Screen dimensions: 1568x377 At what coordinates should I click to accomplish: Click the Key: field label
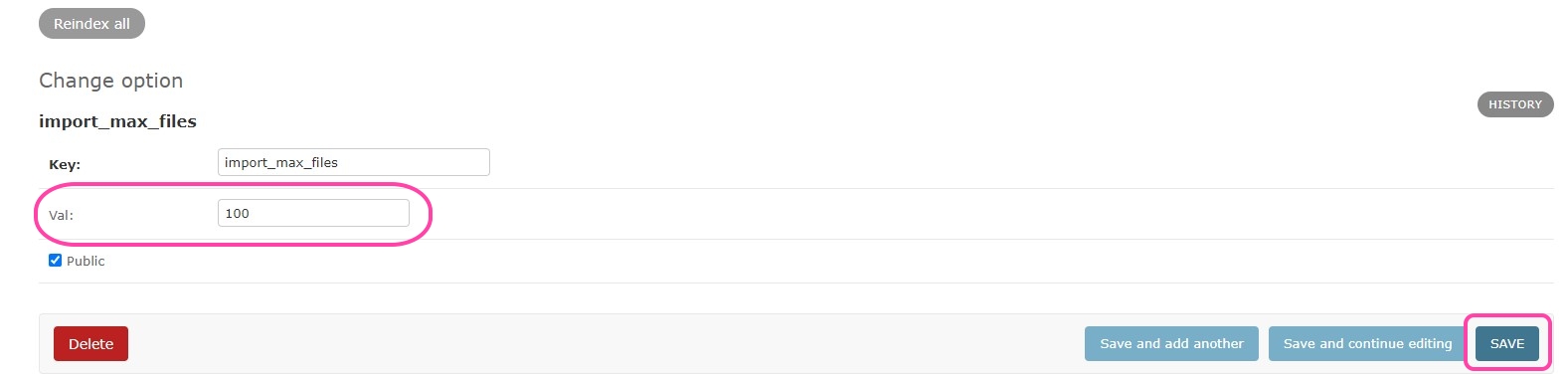pos(65,164)
